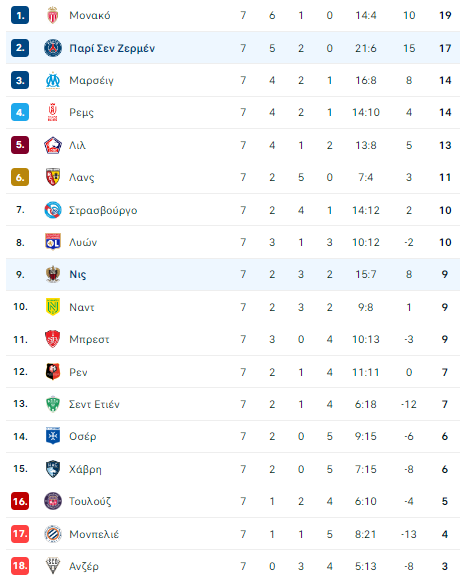Screen dimensions: 460x581
Task: Click the Monaco club crest icon
Action: tap(53, 16)
